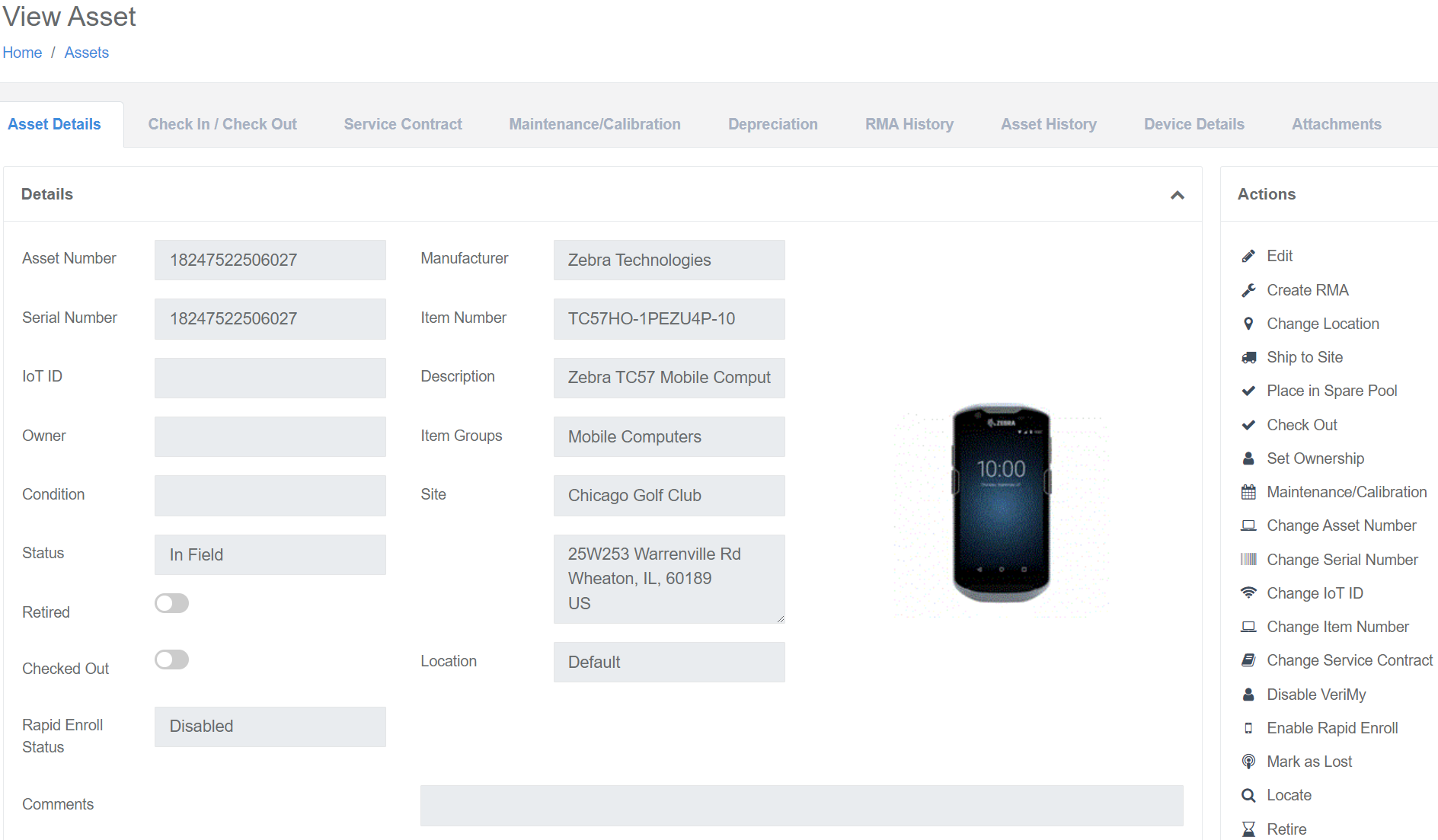Click the Site field Chicago Golf Club
Image resolution: width=1438 pixels, height=840 pixels.
click(x=669, y=496)
